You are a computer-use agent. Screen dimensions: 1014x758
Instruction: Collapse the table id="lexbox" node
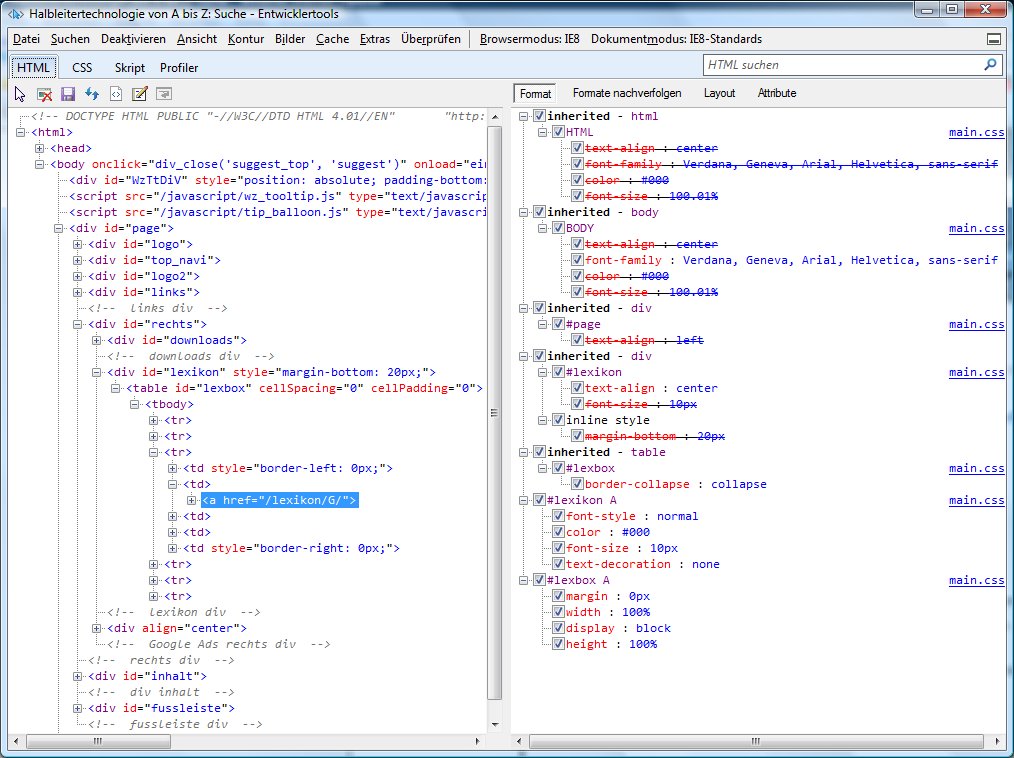(116, 388)
